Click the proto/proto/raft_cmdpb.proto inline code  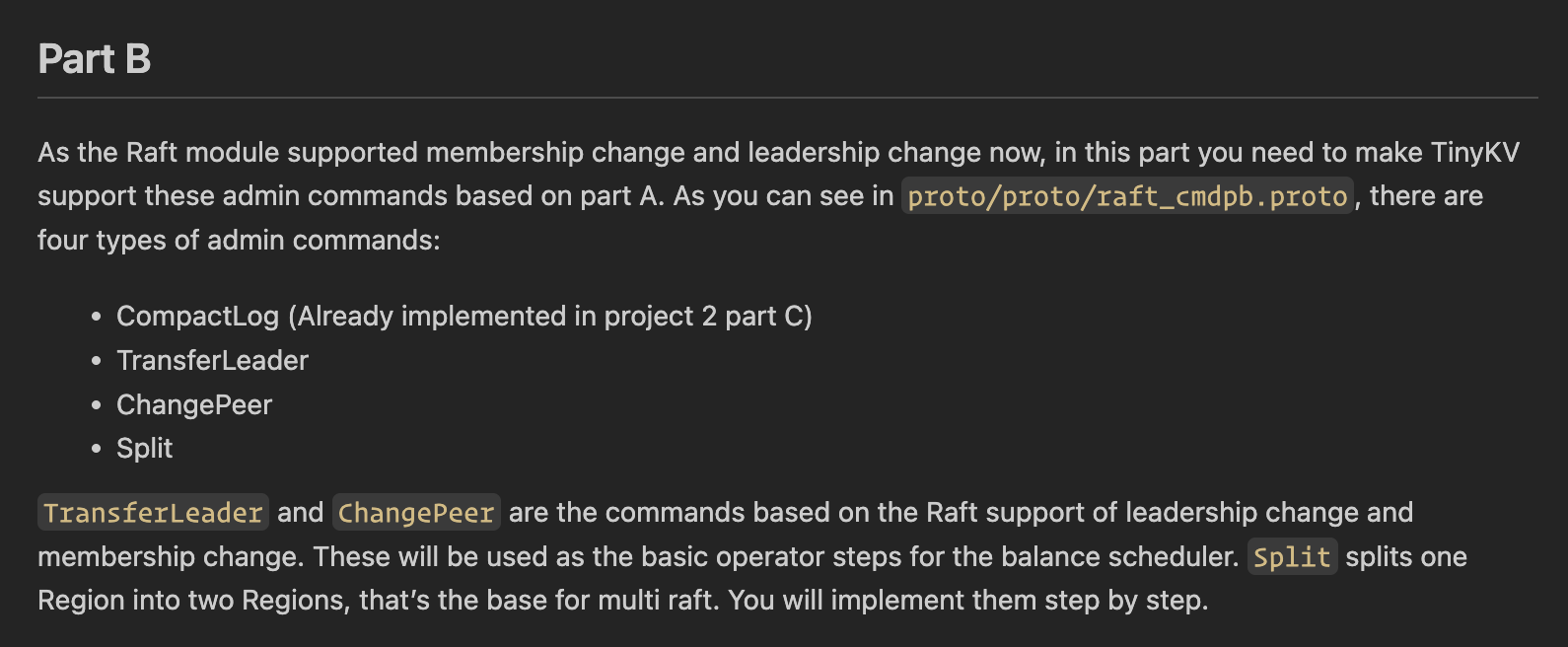pos(1127,196)
